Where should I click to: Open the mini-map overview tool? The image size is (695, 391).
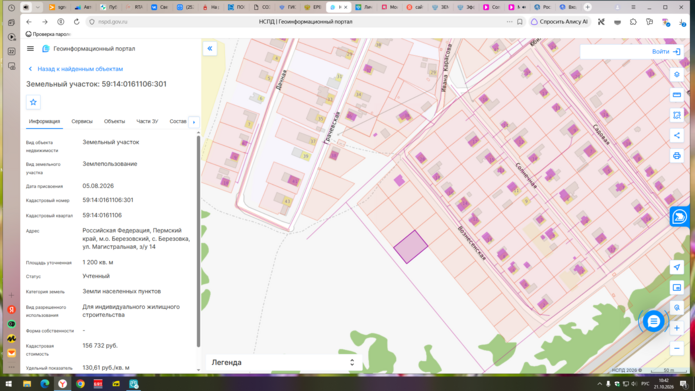(676, 287)
